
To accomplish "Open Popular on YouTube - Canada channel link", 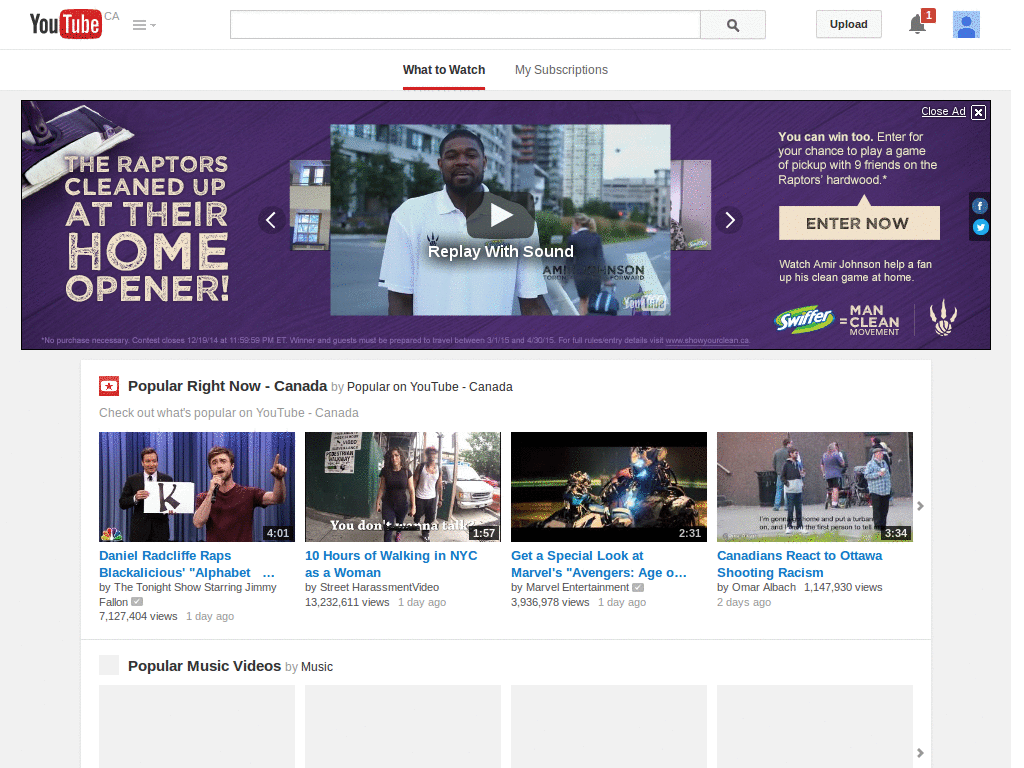I will click(430, 387).
